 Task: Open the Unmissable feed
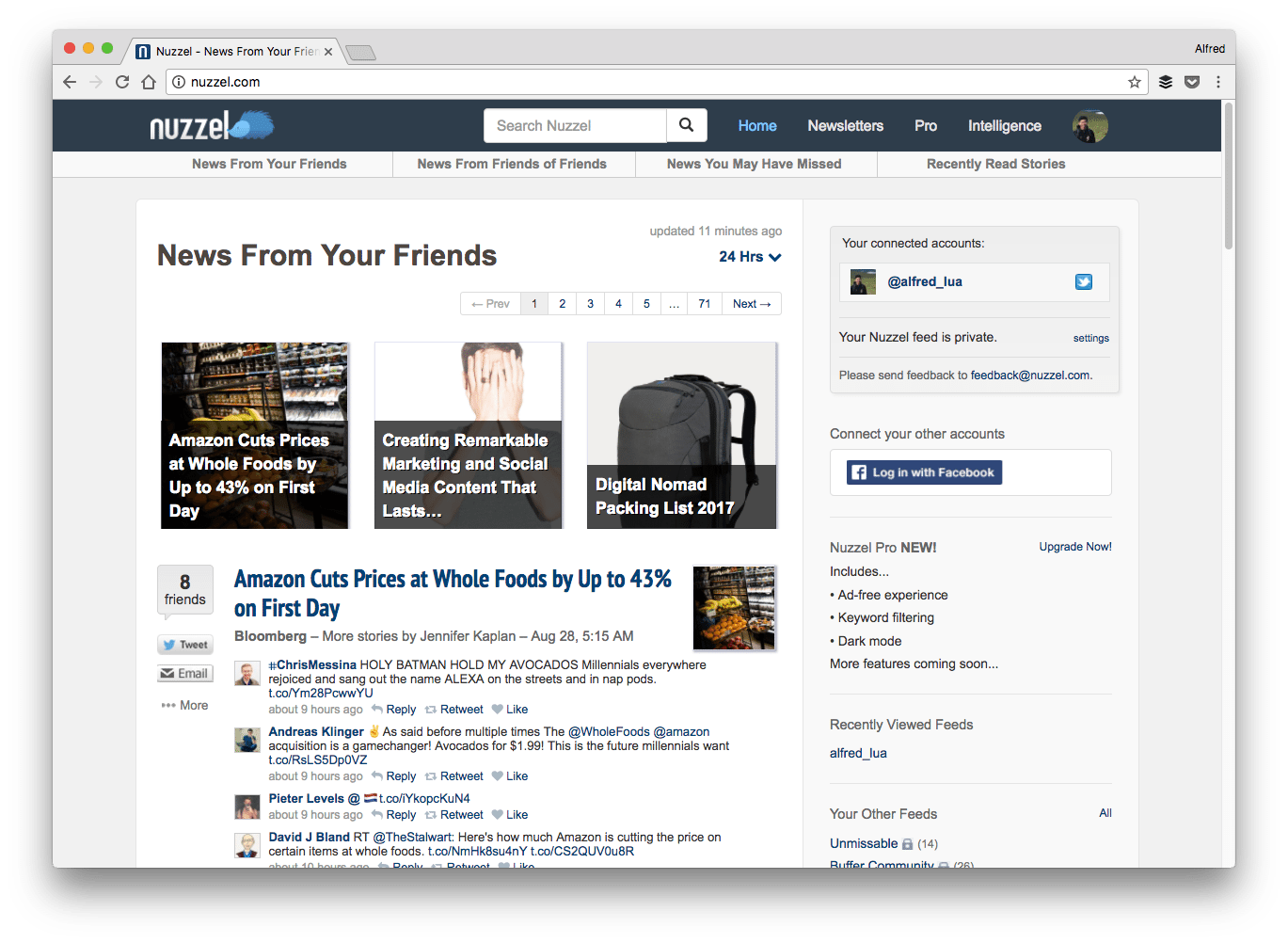[864, 843]
